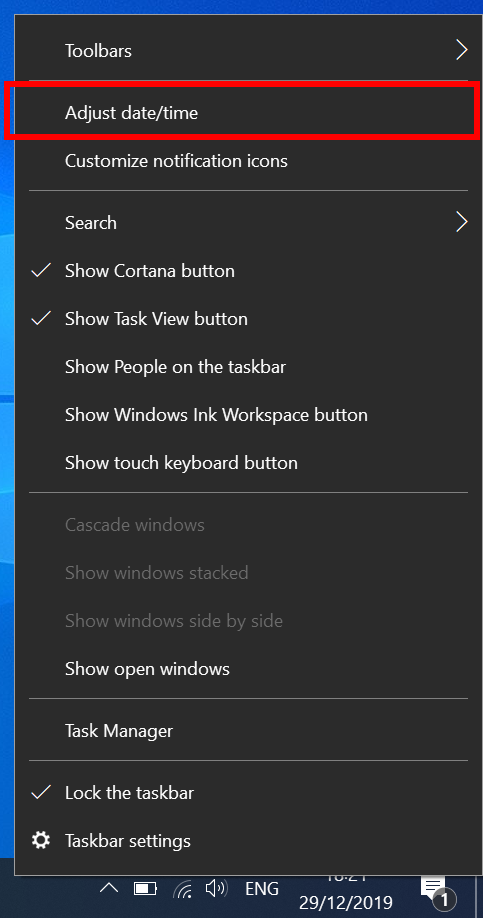The image size is (483, 918).
Task: Switch input language ENG indicator
Action: pyautogui.click(x=262, y=889)
